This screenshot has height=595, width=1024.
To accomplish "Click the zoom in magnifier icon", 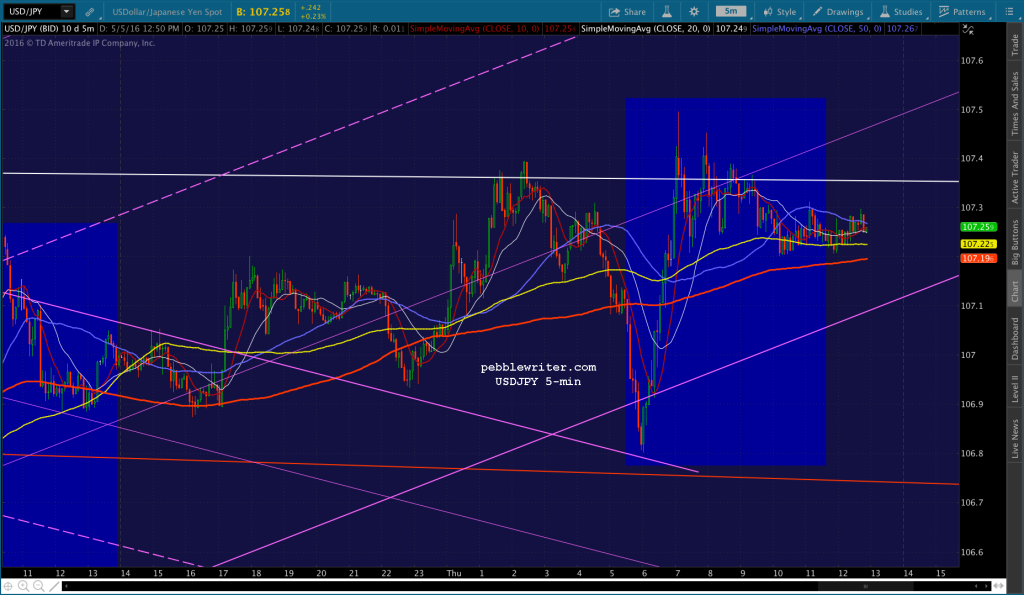I will tap(24, 587).
